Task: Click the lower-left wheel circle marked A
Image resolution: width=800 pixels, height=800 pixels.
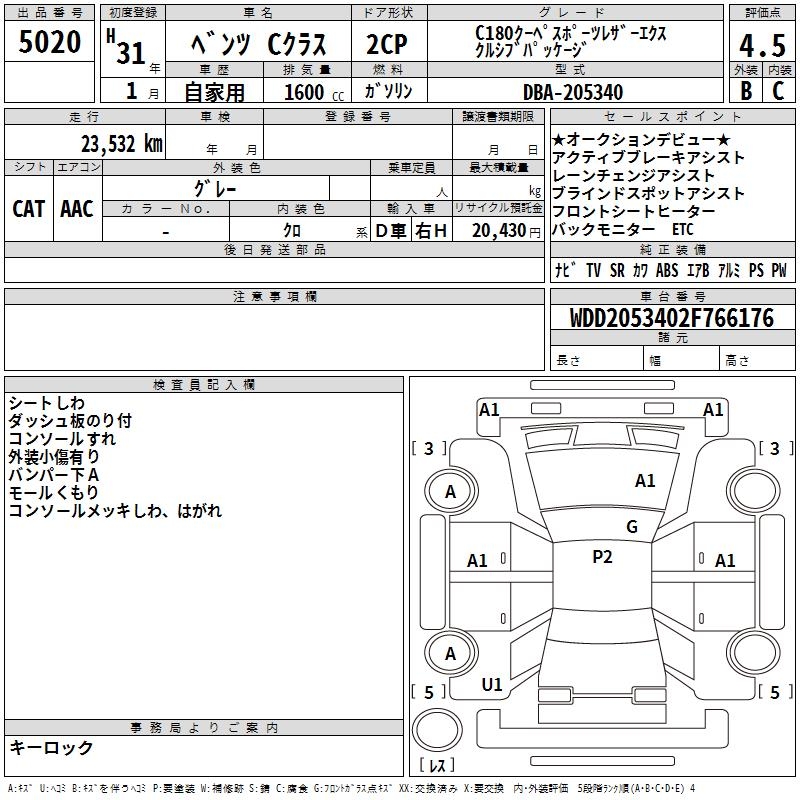Action: pos(450,654)
